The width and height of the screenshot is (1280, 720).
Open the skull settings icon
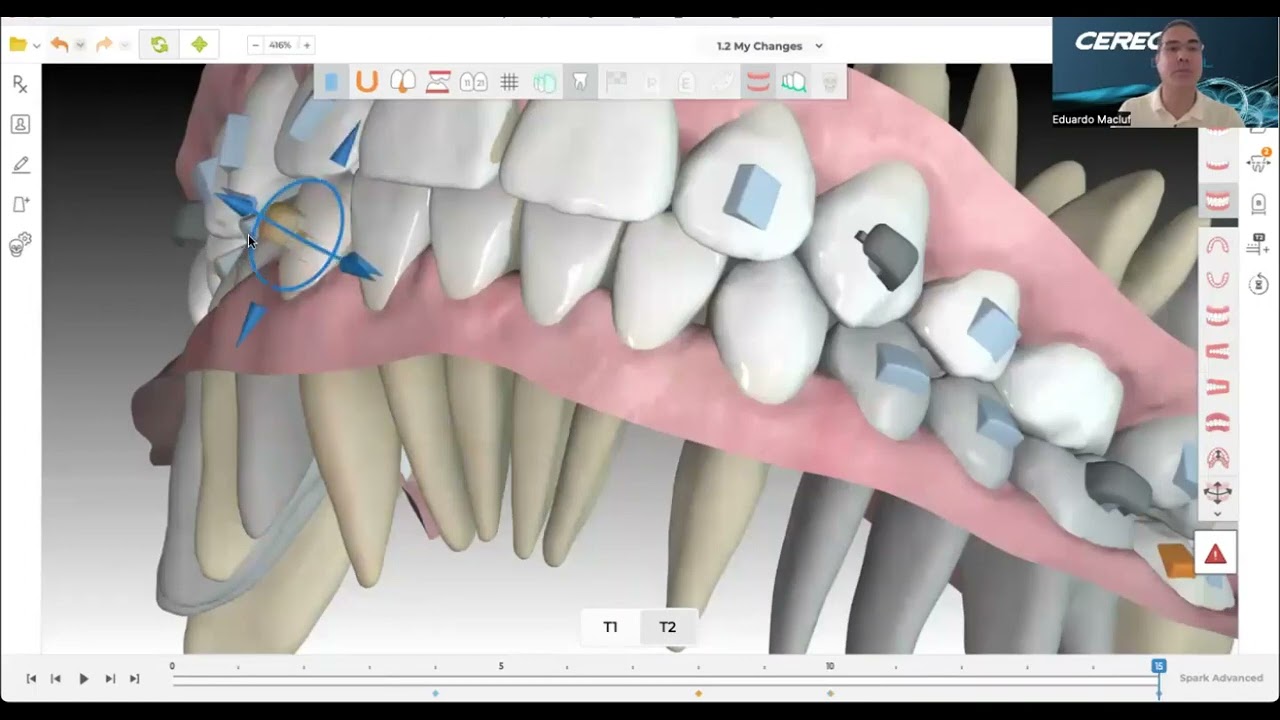click(x=20, y=244)
